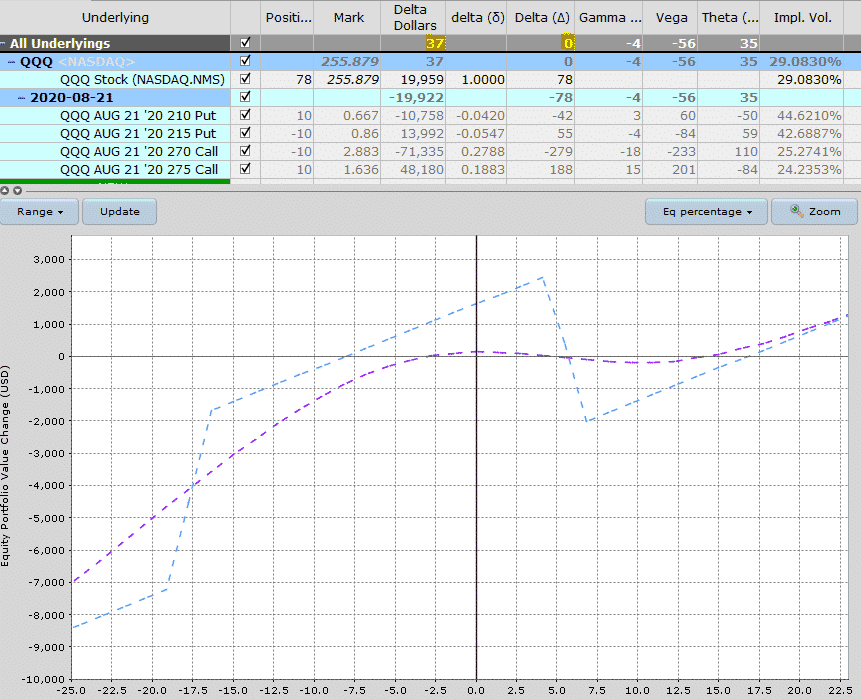Click the 2020-08-21 Delta Dollars -19,922
This screenshot has width=861, height=699.
(416, 98)
